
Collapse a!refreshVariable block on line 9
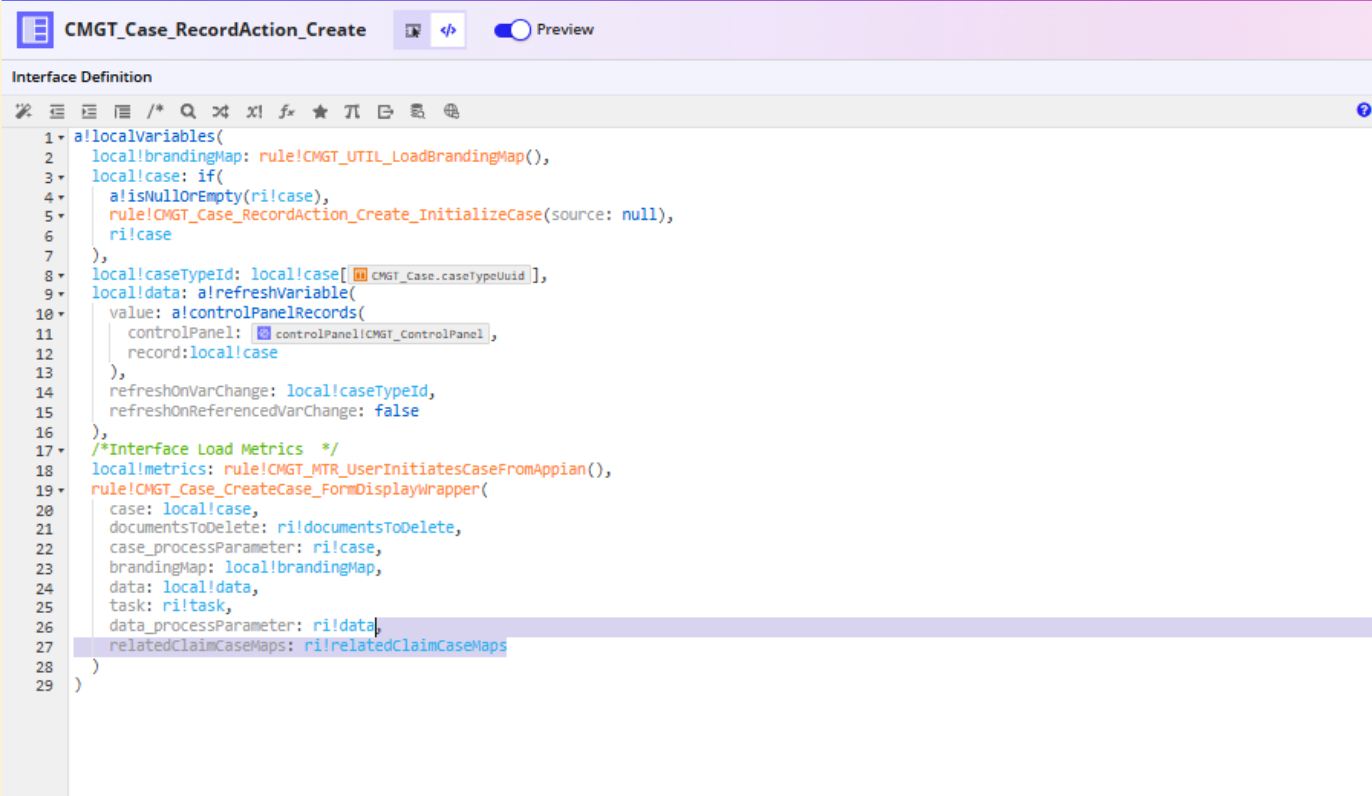pos(61,294)
